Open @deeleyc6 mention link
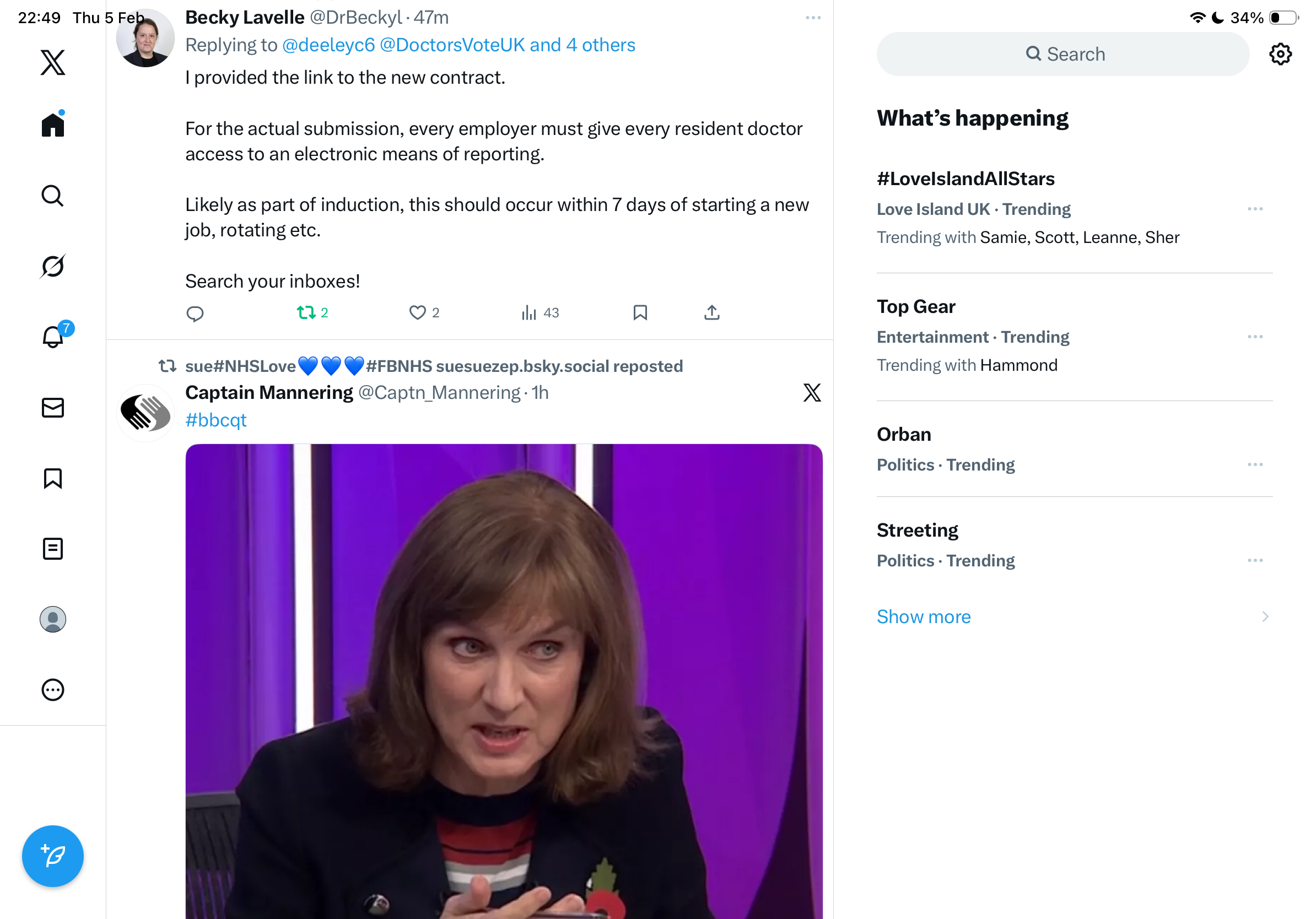 click(328, 45)
